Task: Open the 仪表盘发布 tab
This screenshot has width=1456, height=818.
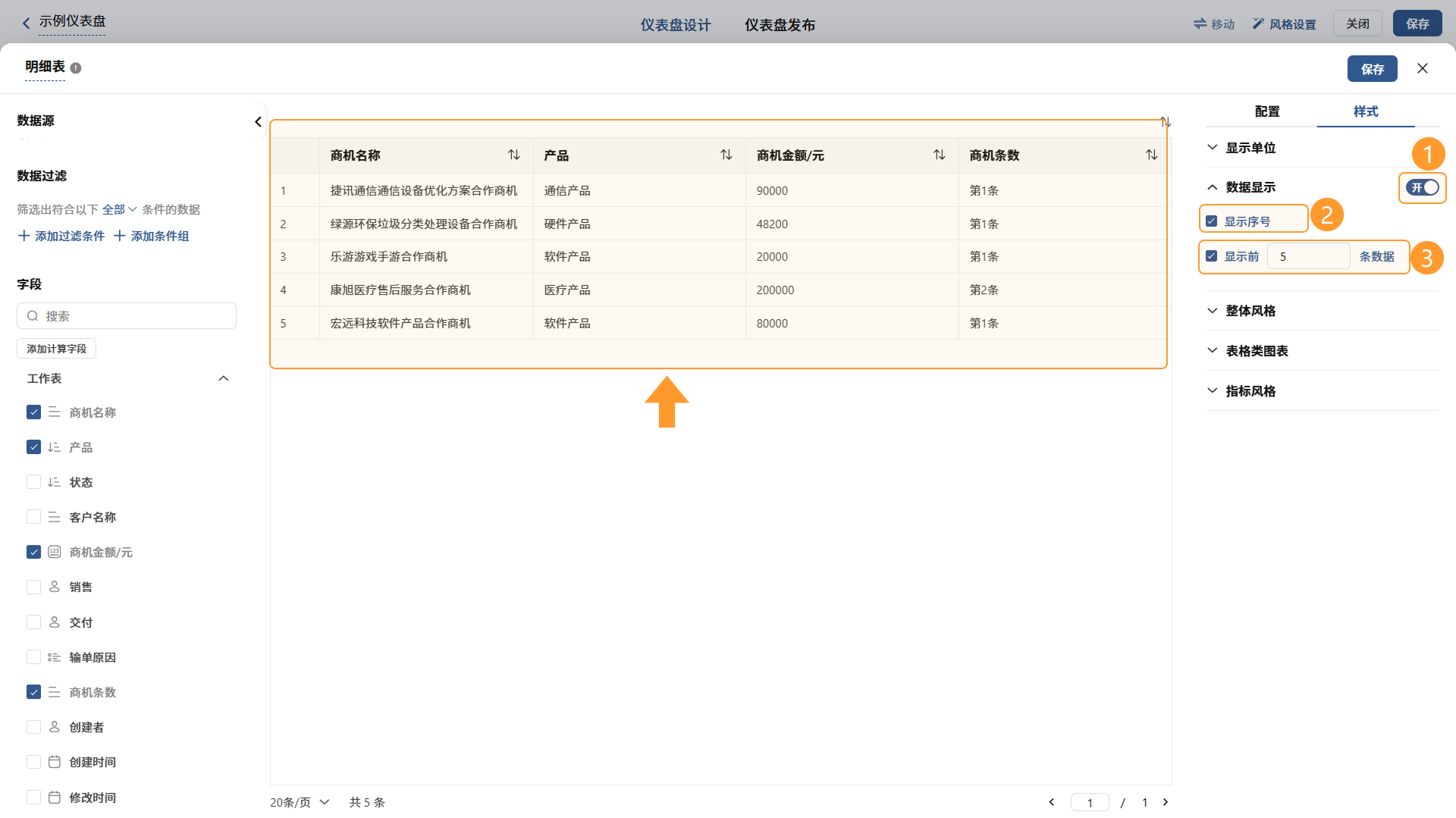Action: (x=780, y=25)
